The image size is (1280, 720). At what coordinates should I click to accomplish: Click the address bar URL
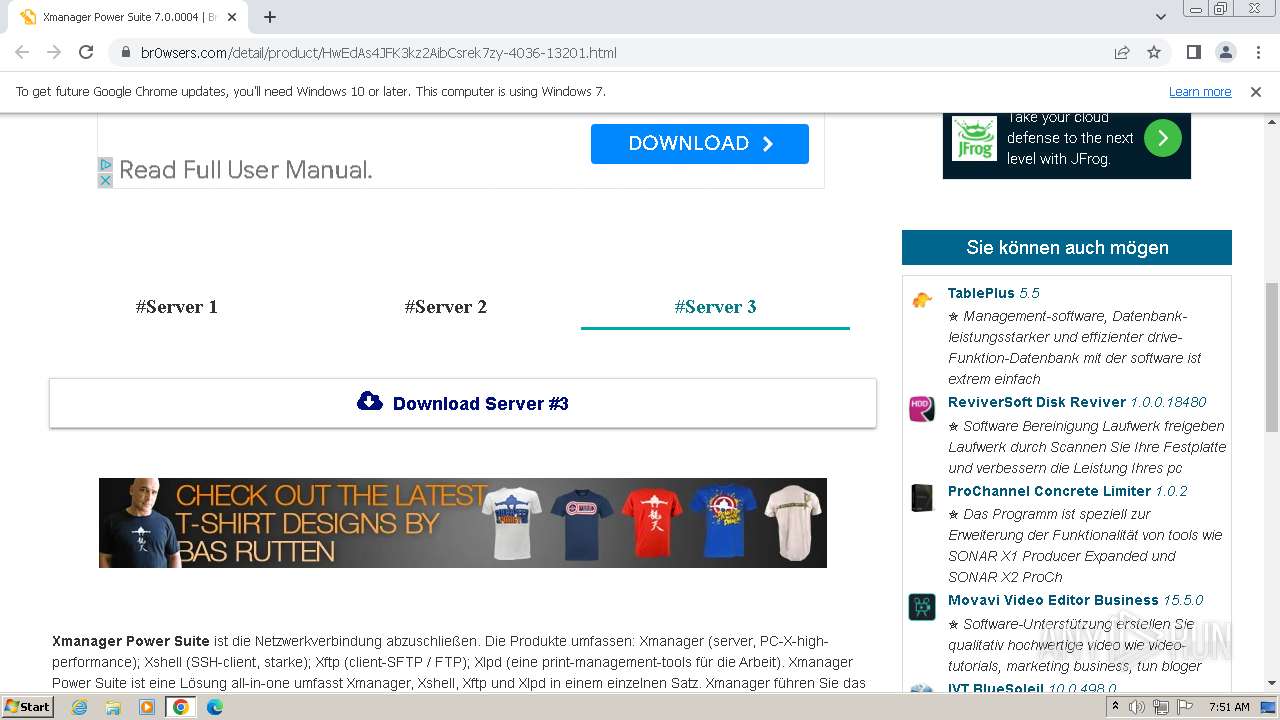pyautogui.click(x=379, y=53)
